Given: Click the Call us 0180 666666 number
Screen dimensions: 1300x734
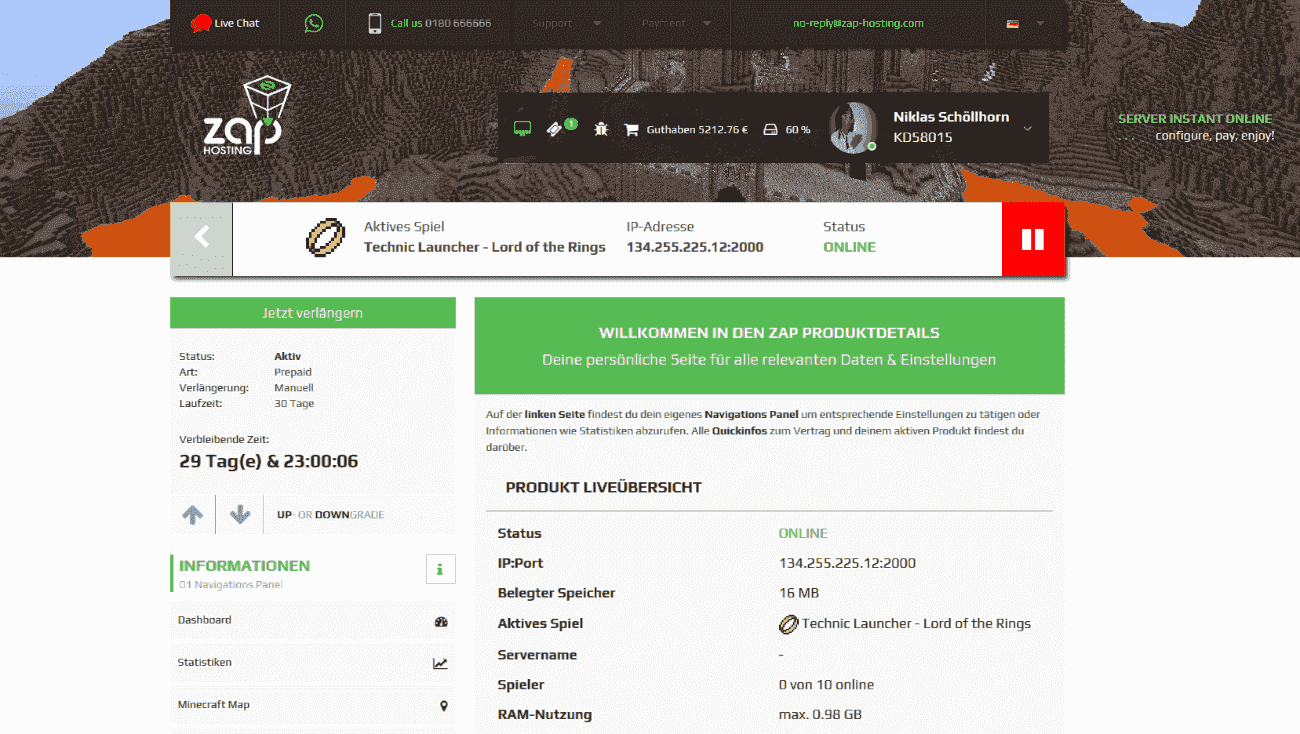Looking at the screenshot, I should tap(441, 23).
